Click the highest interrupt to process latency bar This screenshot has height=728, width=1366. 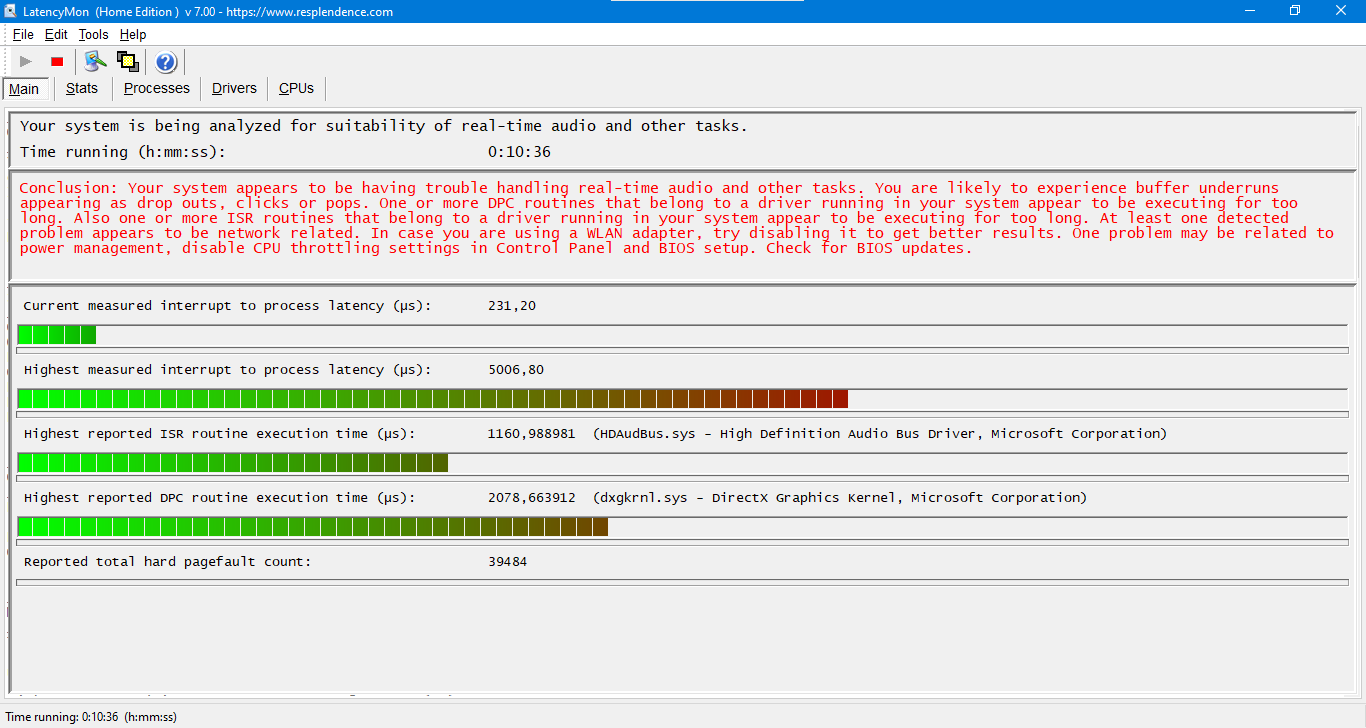tap(433, 398)
